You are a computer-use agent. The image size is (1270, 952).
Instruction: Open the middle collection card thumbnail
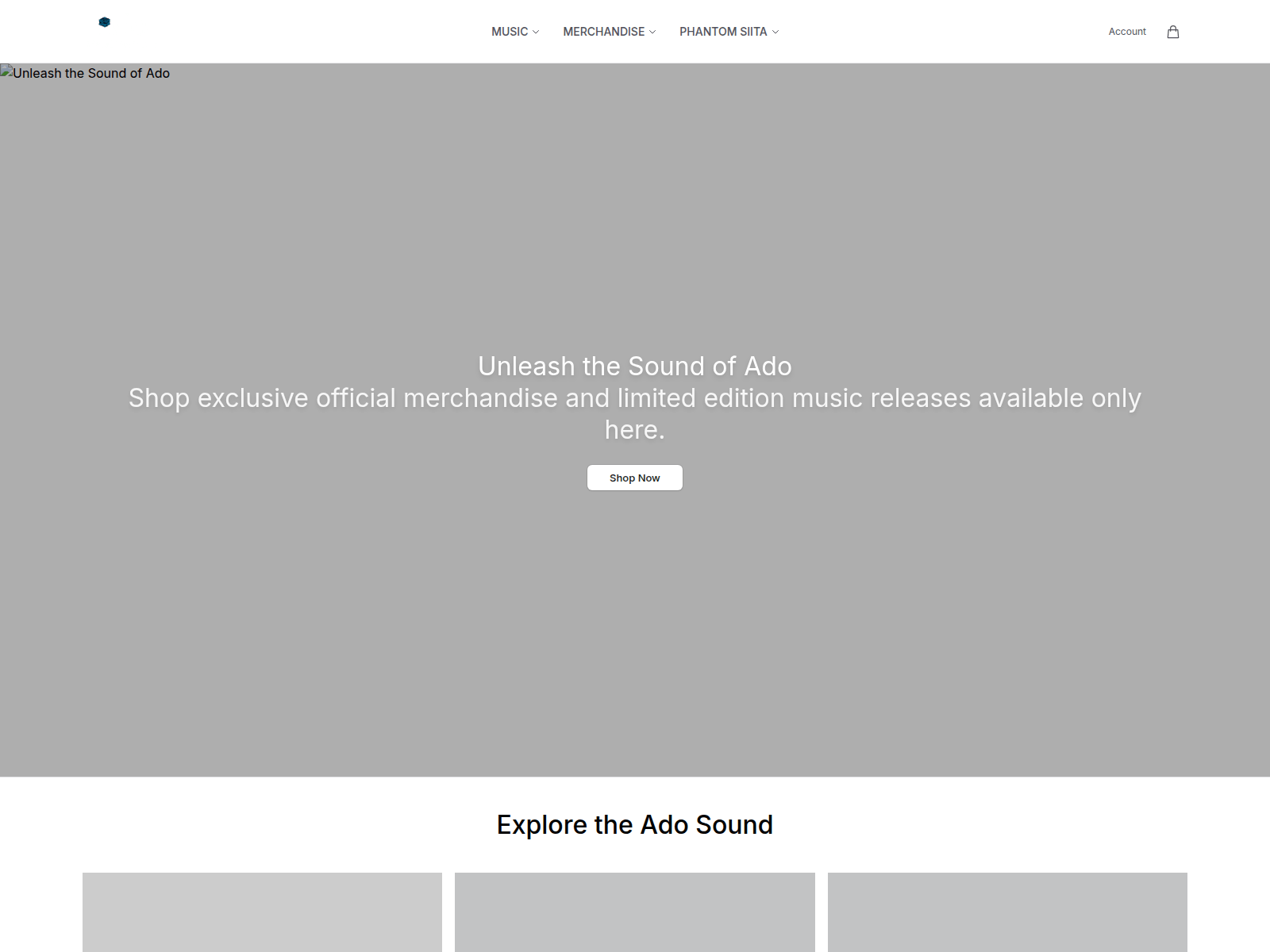pyautogui.click(x=635, y=912)
